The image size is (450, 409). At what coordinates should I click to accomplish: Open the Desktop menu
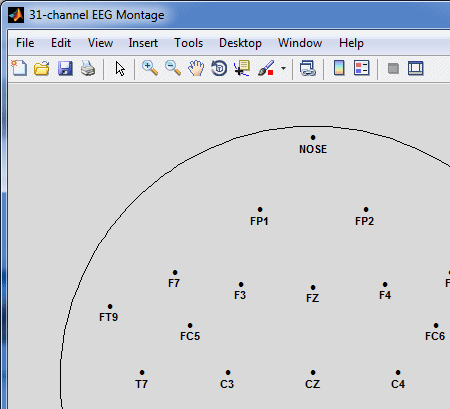coord(240,43)
